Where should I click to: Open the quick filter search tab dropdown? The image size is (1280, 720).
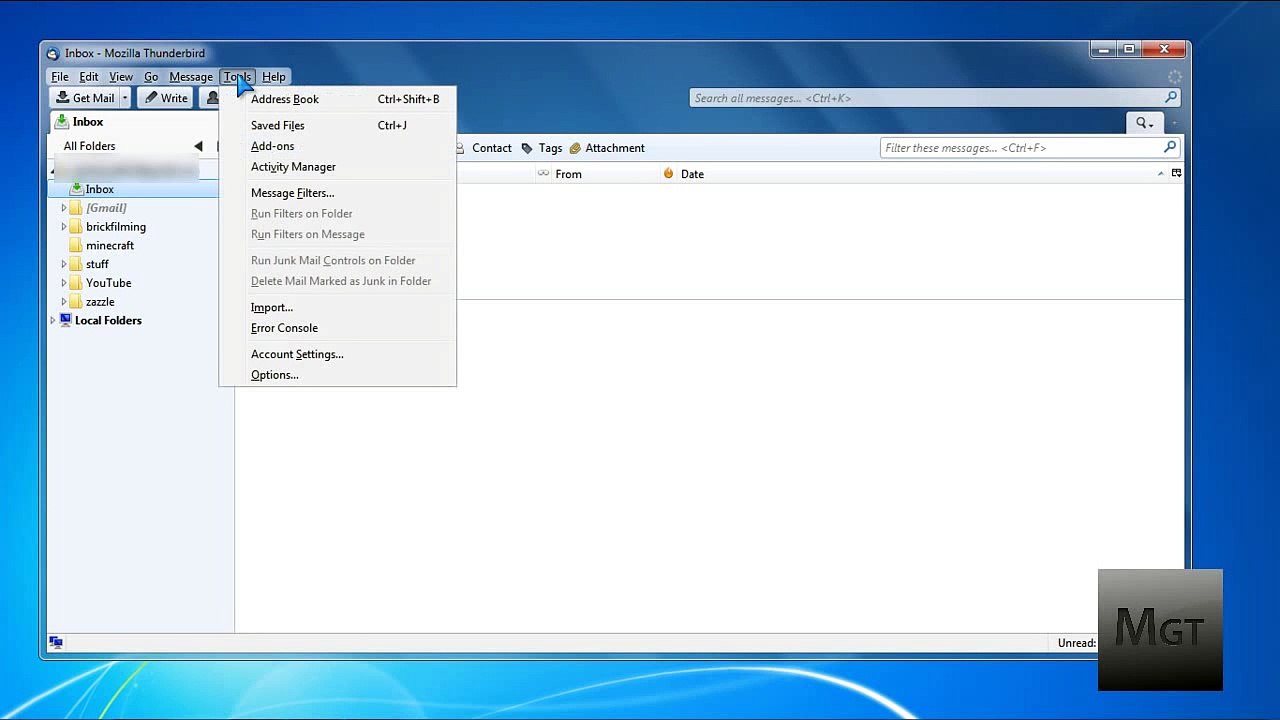click(1144, 123)
